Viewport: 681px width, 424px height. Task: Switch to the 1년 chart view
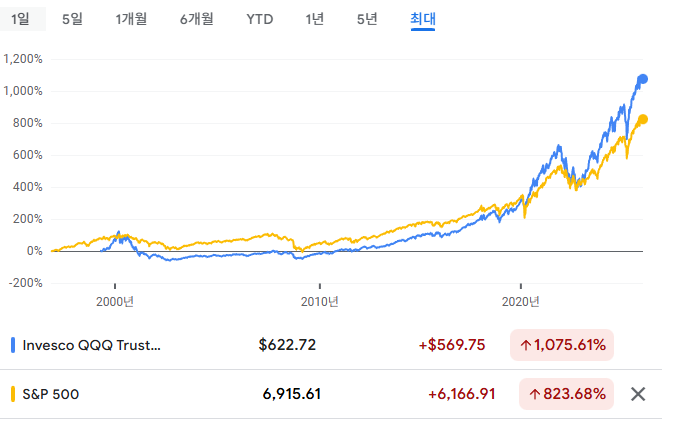pos(315,19)
